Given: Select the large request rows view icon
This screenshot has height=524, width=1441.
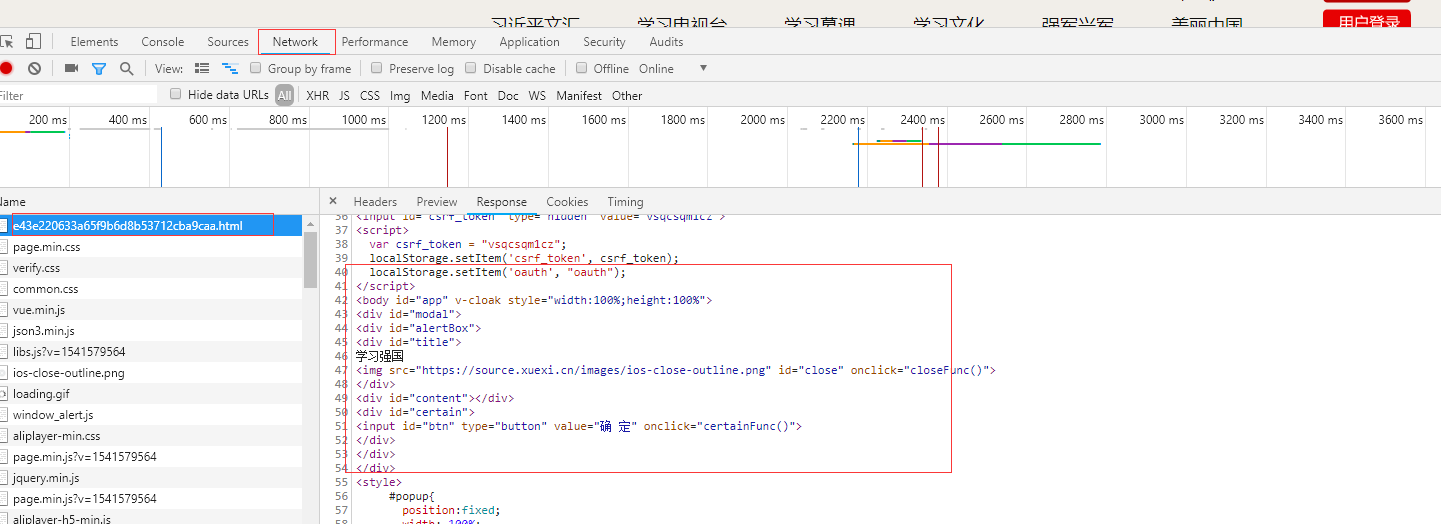Looking at the screenshot, I should click(x=202, y=69).
